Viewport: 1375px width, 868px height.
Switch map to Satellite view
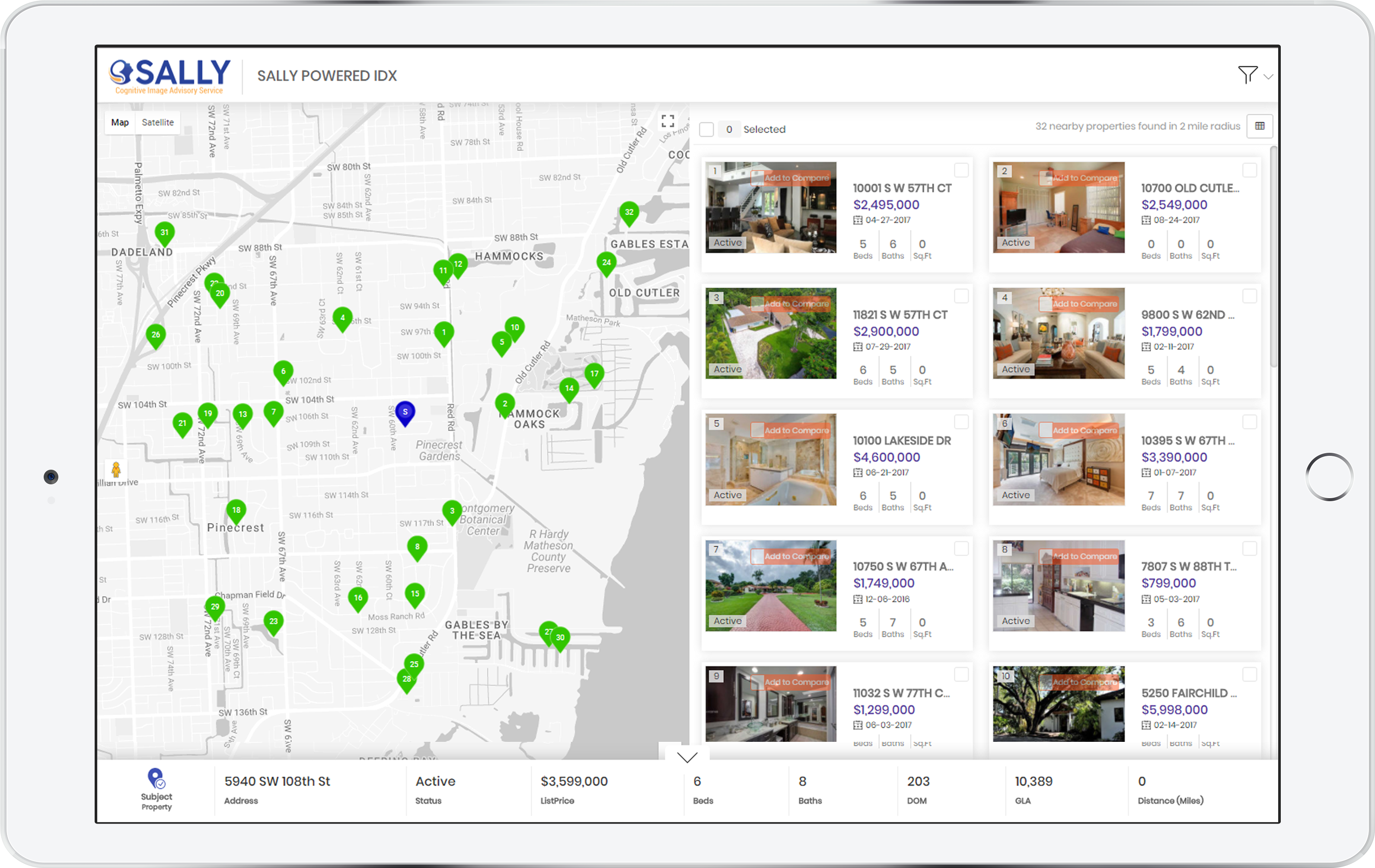click(x=158, y=122)
